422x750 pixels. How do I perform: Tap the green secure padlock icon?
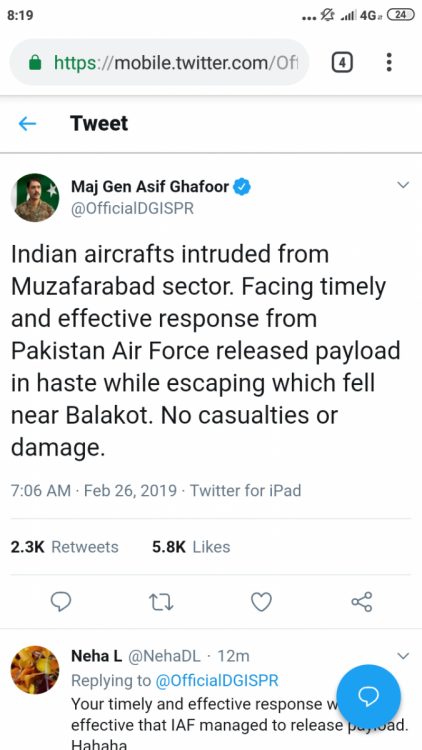[35, 63]
